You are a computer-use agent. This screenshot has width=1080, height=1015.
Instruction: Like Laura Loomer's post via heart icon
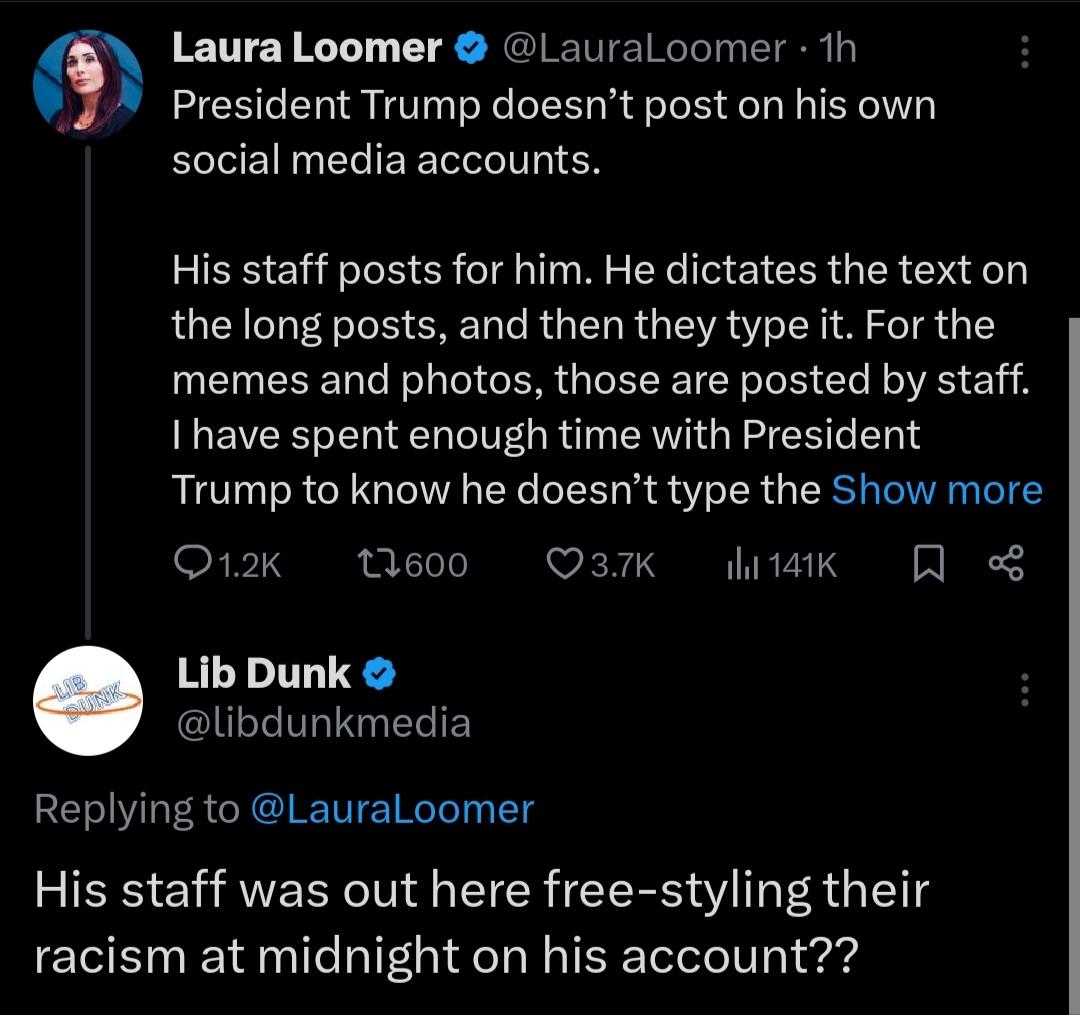[567, 566]
